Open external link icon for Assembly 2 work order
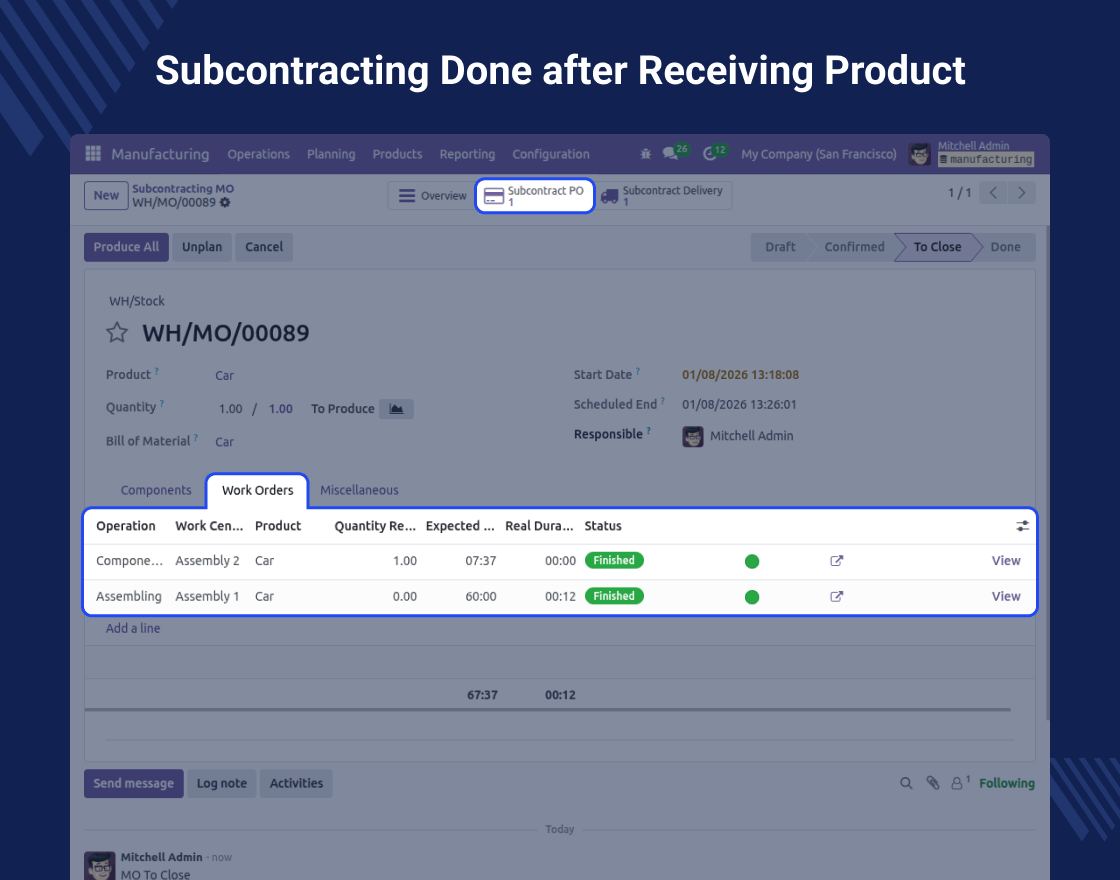The image size is (1120, 880). pos(836,561)
